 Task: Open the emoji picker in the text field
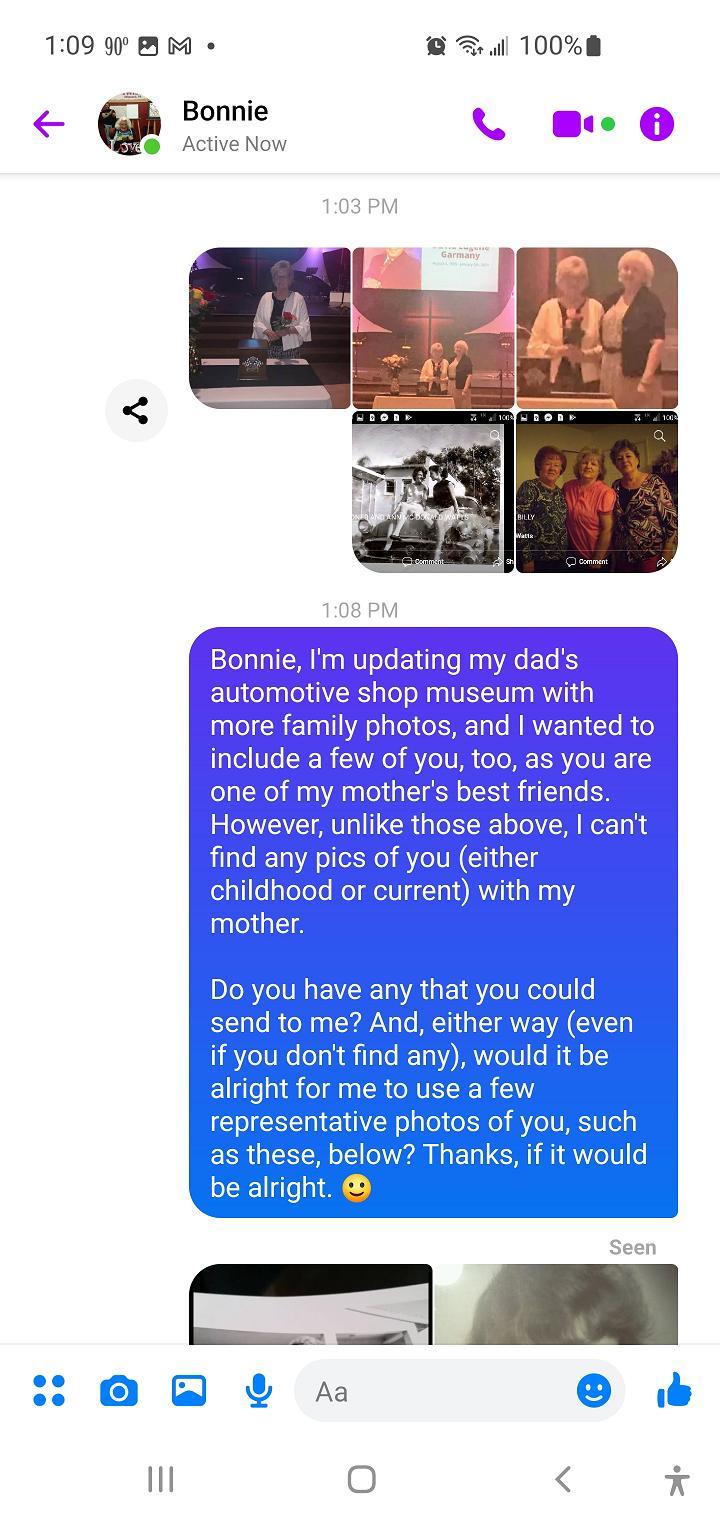pyautogui.click(x=594, y=1390)
